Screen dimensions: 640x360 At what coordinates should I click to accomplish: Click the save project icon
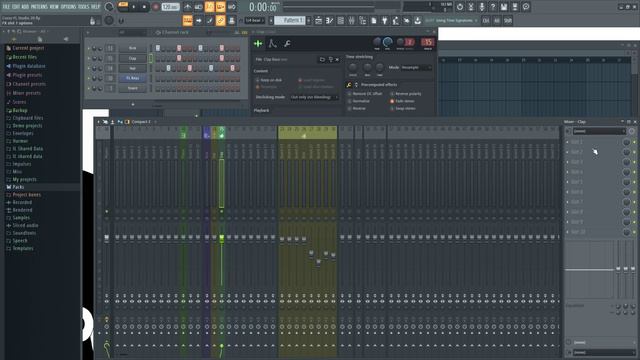click(x=504, y=7)
